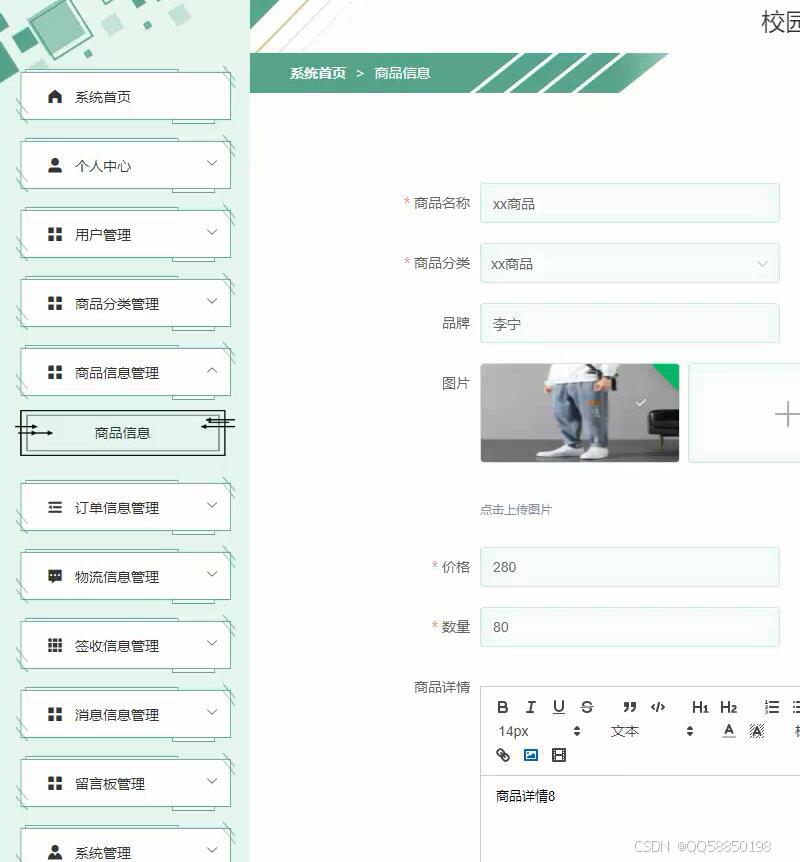Click the person icon beside 个人中心
800x862 pixels.
[x=55, y=165]
